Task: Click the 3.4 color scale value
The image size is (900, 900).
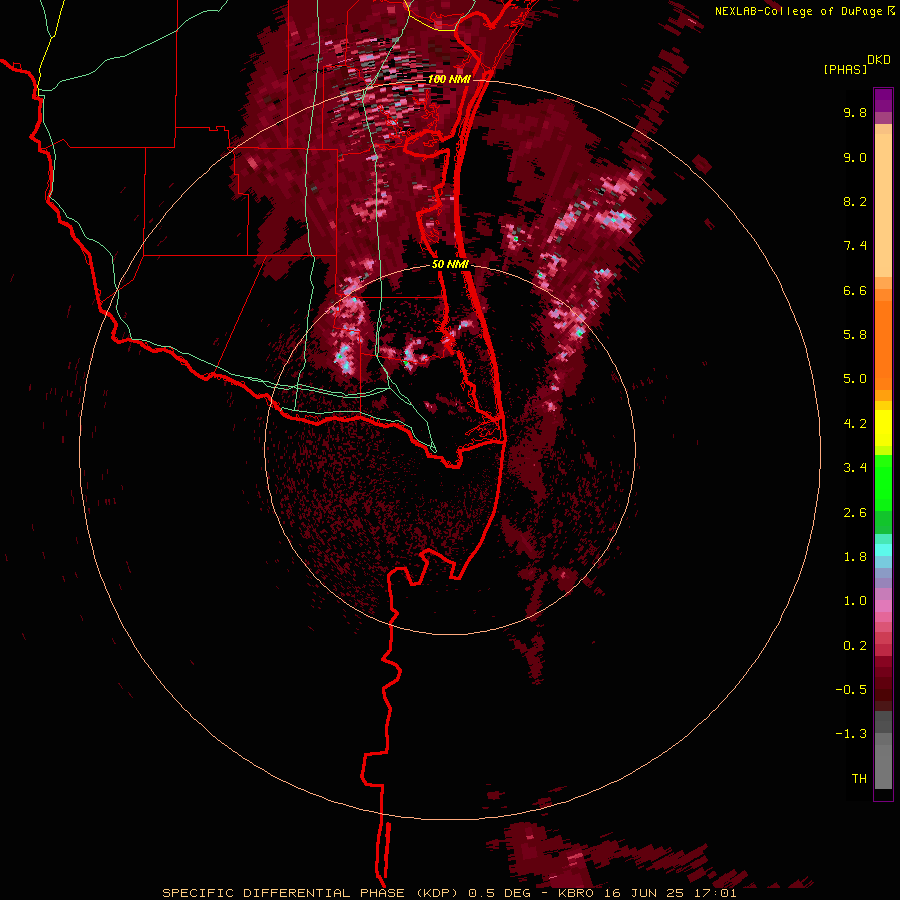Action: pyautogui.click(x=855, y=468)
